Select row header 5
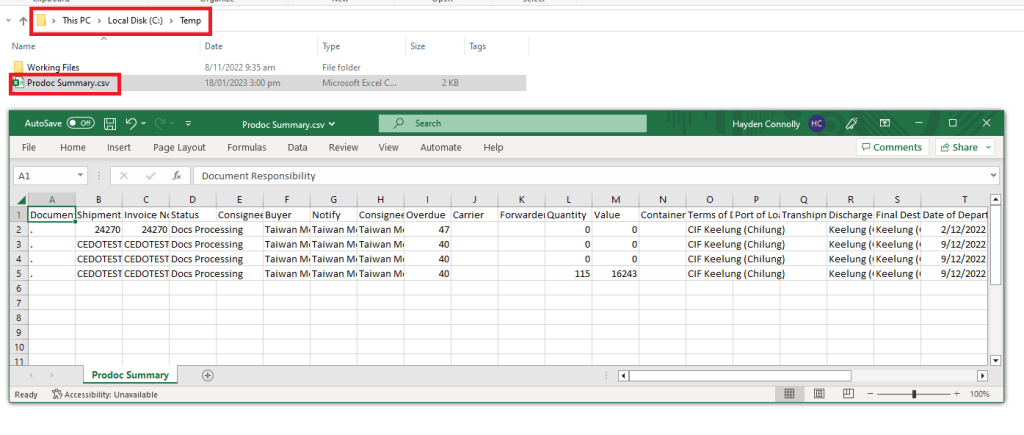The image size is (1024, 435). (x=20, y=274)
